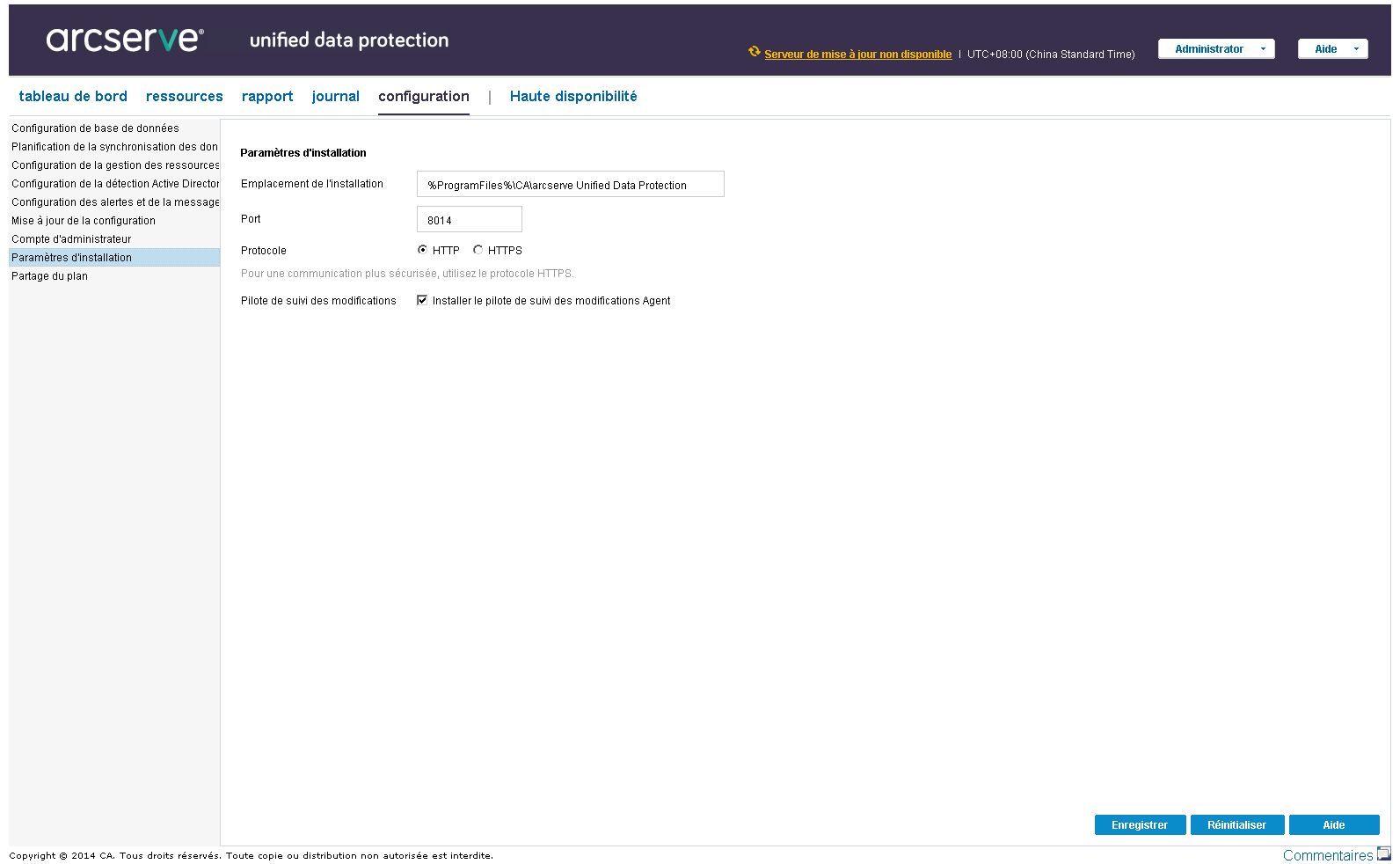The width and height of the screenshot is (1400, 864).
Task: Click the Port input field
Action: pyautogui.click(x=470, y=219)
